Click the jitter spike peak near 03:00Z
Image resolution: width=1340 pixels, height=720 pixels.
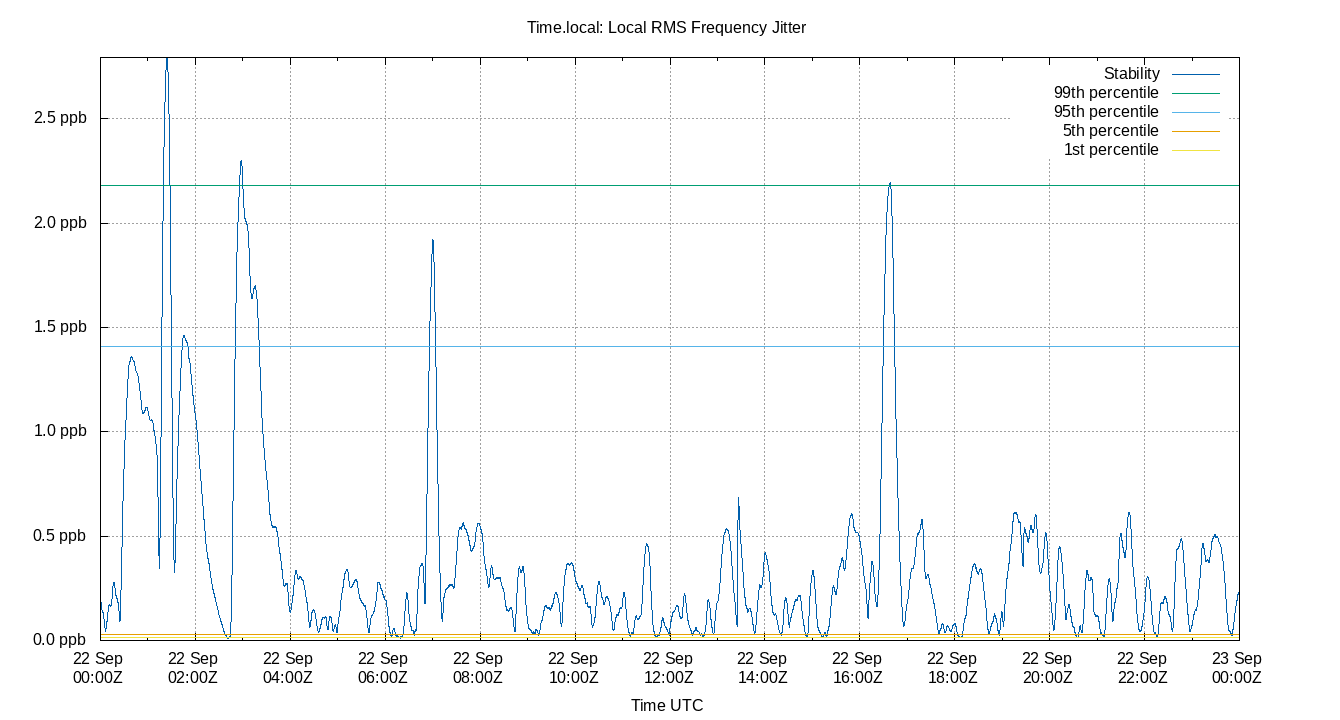pyautogui.click(x=241, y=161)
